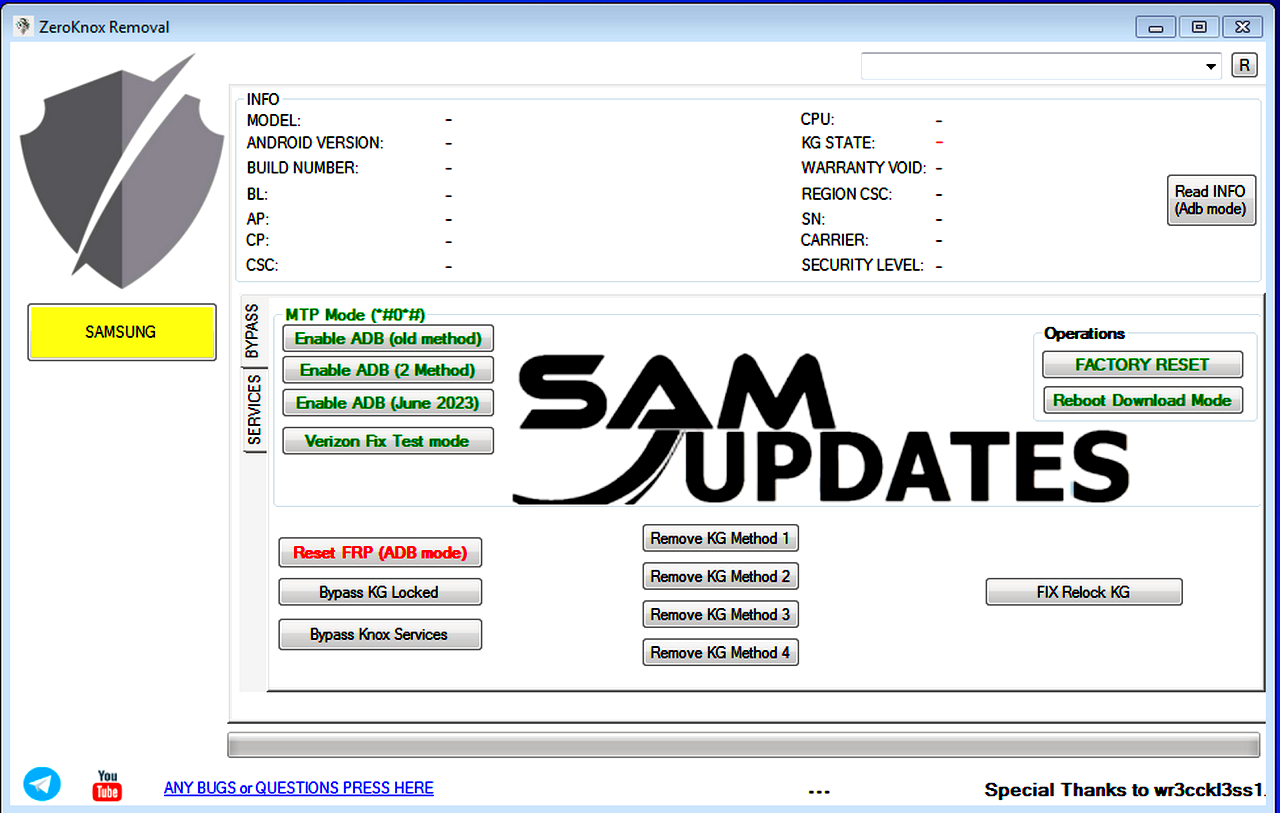1280x813 pixels.
Task: Minimize the ZeroKnox Removal window
Action: (x=1155, y=27)
